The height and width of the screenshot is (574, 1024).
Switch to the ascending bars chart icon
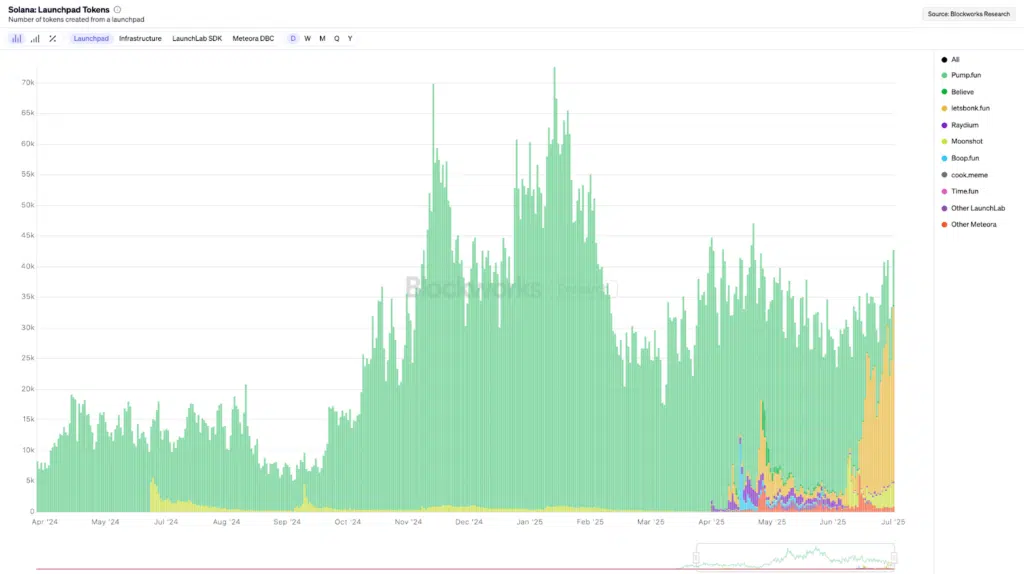[35, 39]
